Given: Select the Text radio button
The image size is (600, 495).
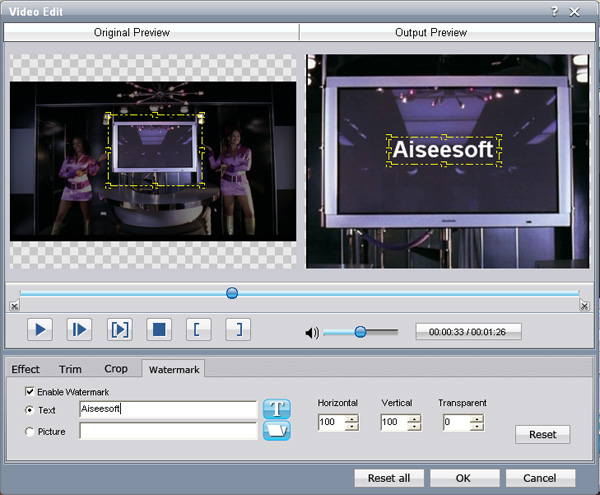Looking at the screenshot, I should pos(30,410).
